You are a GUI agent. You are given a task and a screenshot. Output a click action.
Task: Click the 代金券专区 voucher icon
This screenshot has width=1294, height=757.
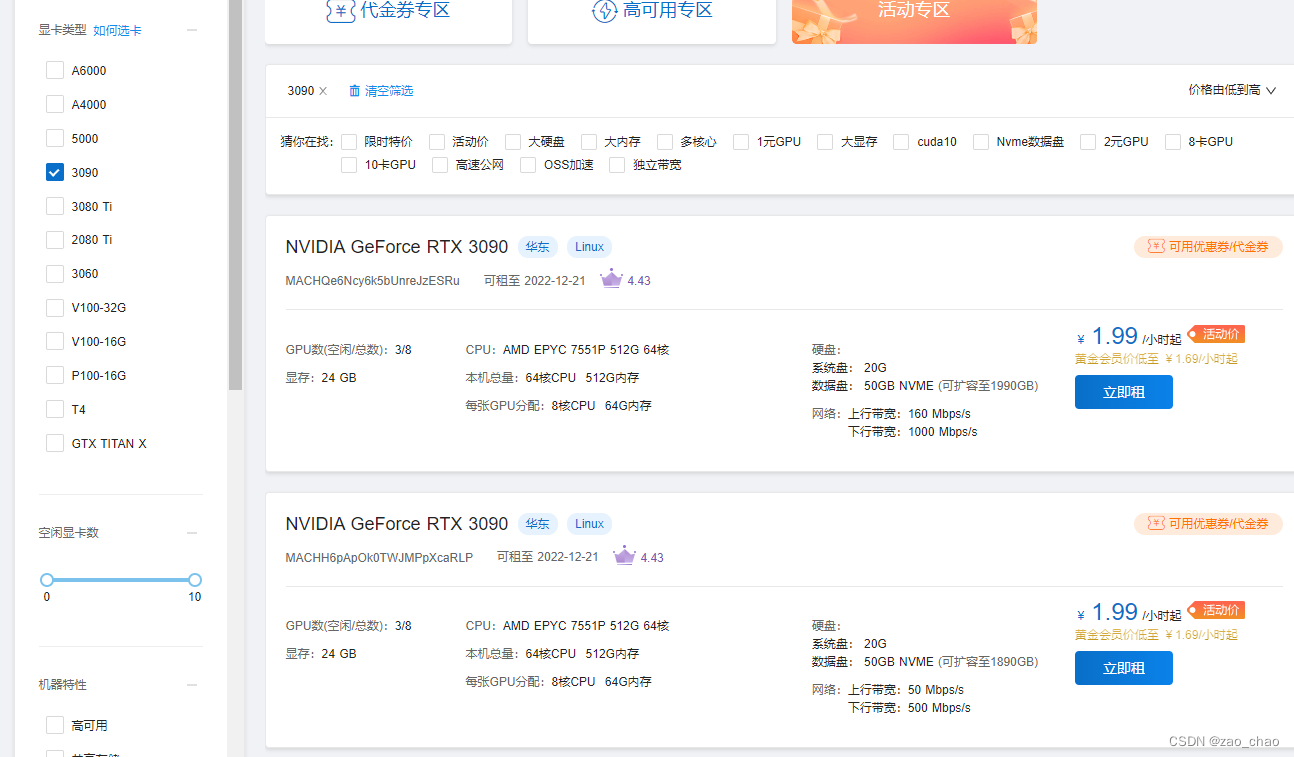coord(342,11)
